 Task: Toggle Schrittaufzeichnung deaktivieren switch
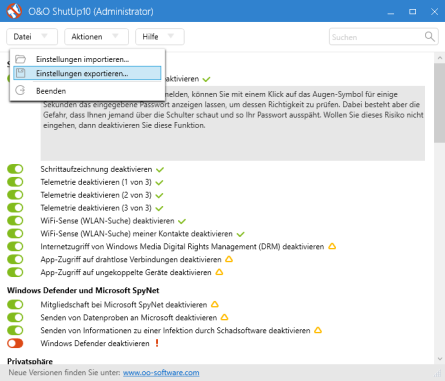point(15,169)
